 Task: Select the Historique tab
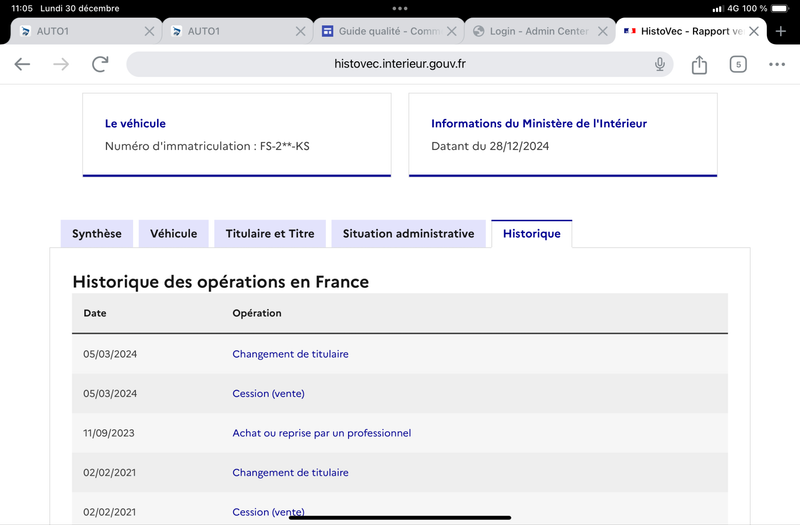tap(532, 234)
